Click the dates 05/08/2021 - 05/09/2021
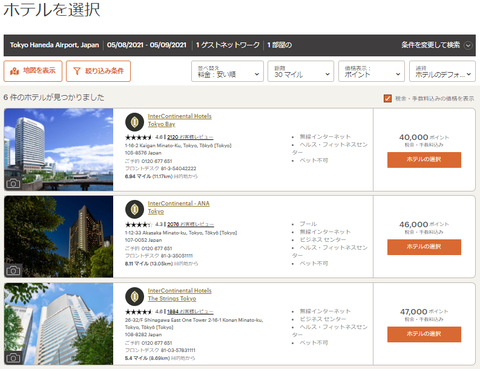This screenshot has width=480, height=369. 147,45
